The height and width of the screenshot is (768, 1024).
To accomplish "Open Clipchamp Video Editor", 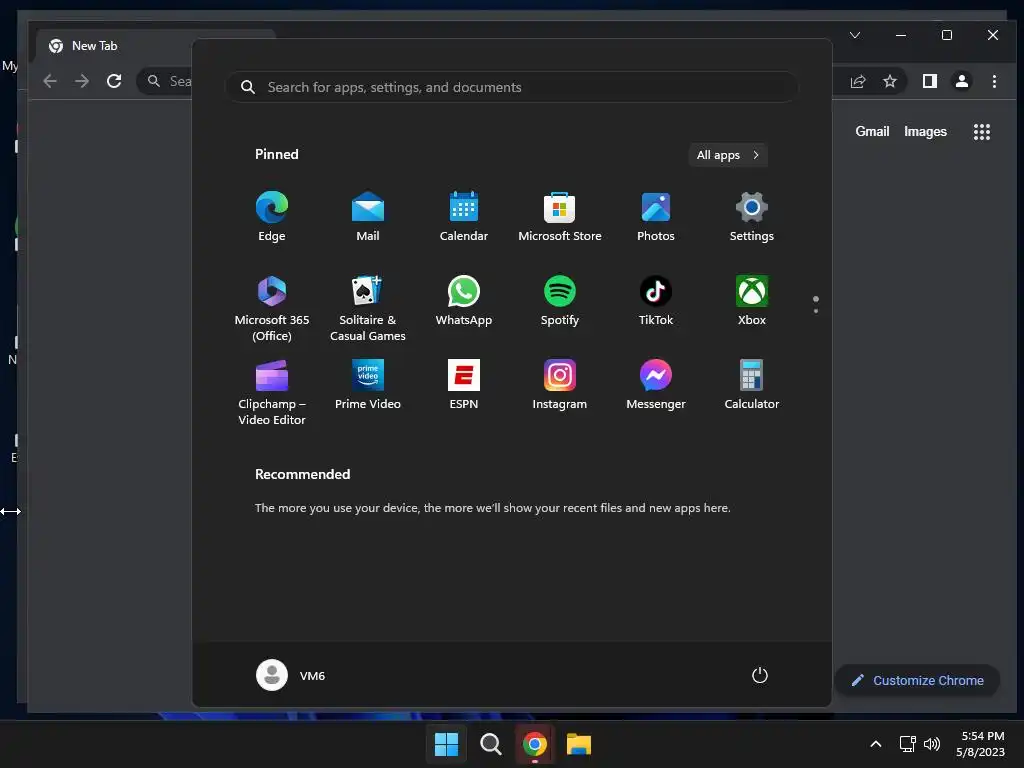I will click(x=272, y=392).
